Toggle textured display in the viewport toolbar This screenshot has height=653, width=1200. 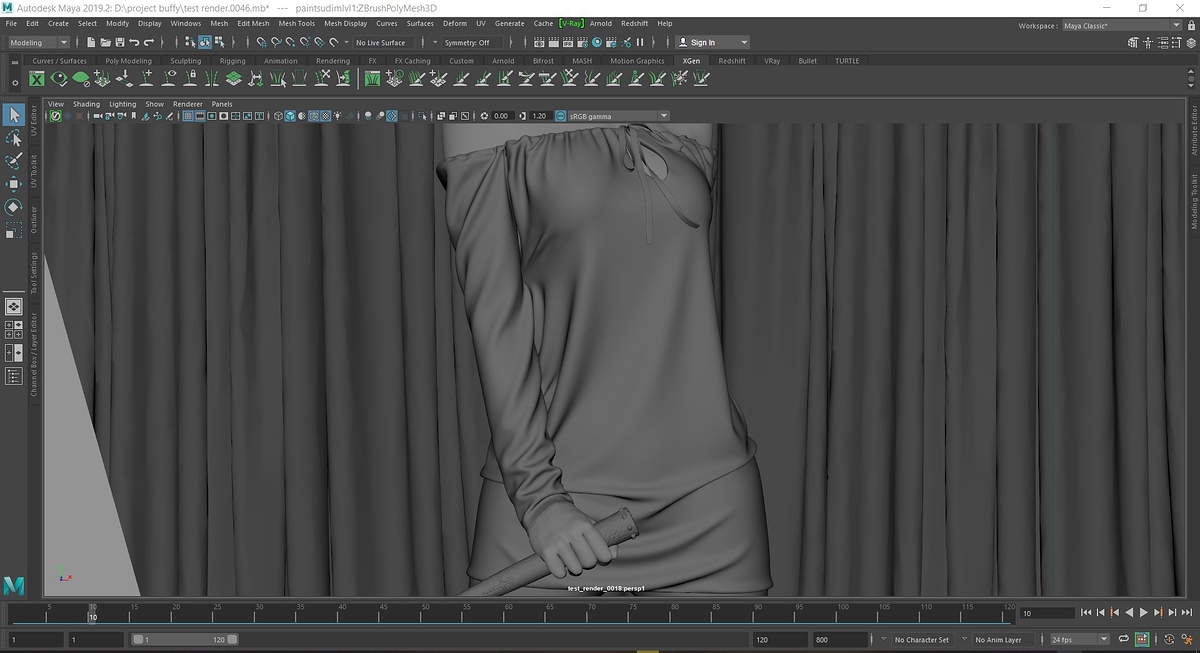(326, 116)
